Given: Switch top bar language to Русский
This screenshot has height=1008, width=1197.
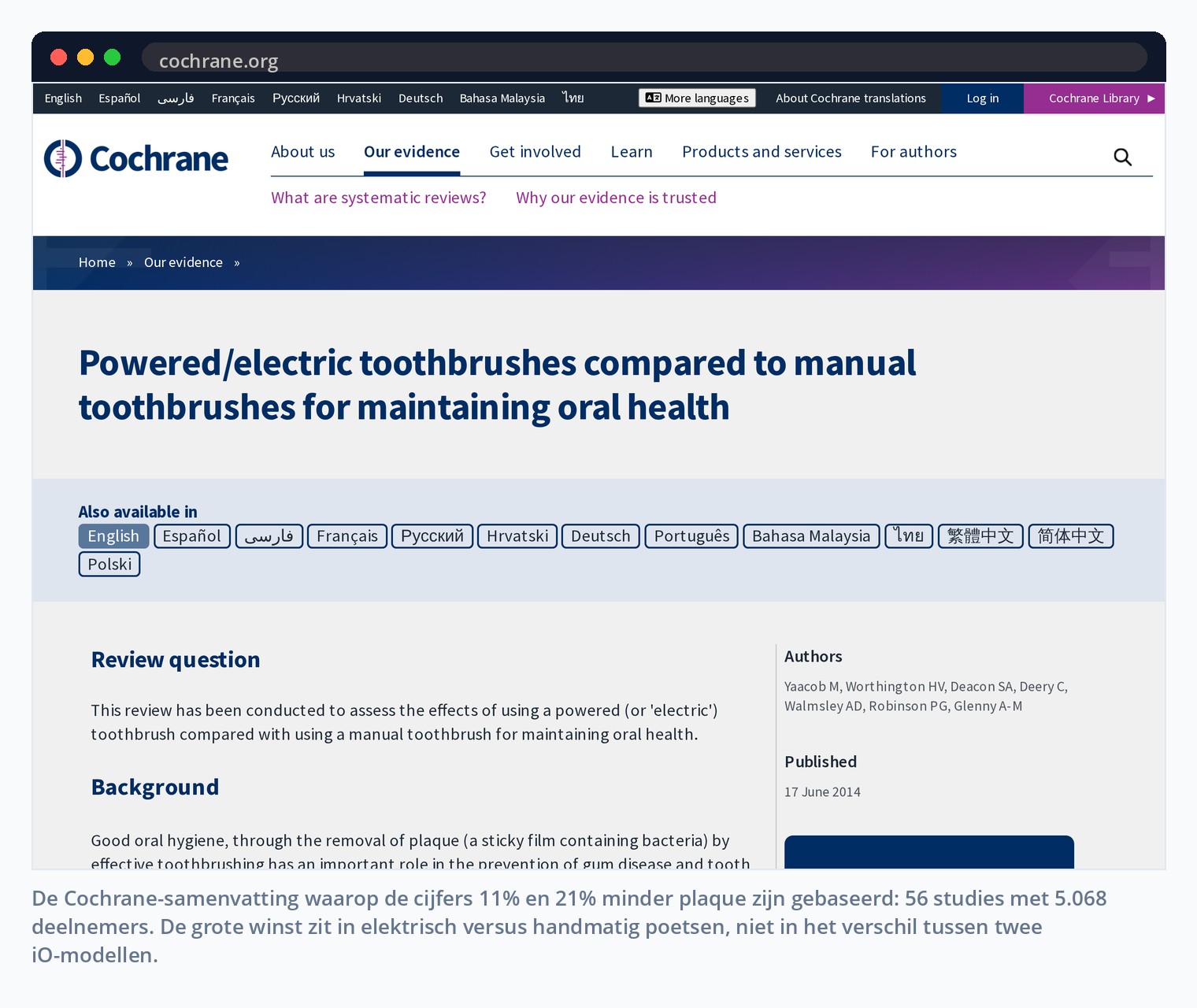Looking at the screenshot, I should (296, 98).
